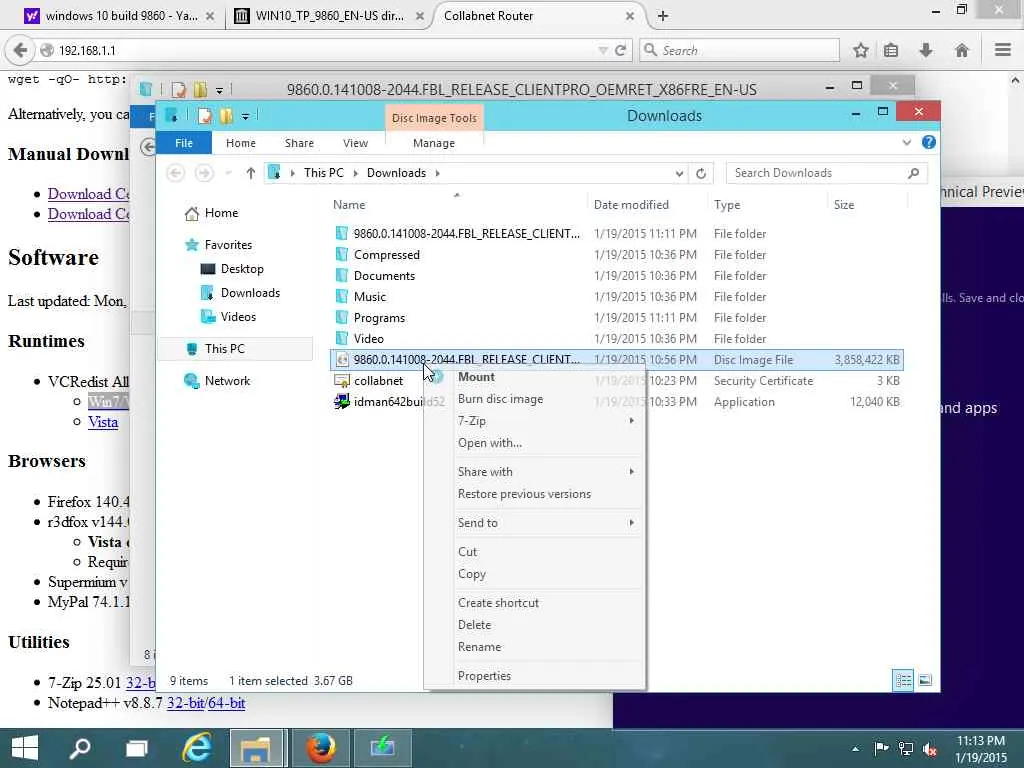Click New folder icon in quick access toolbar

coord(226,116)
